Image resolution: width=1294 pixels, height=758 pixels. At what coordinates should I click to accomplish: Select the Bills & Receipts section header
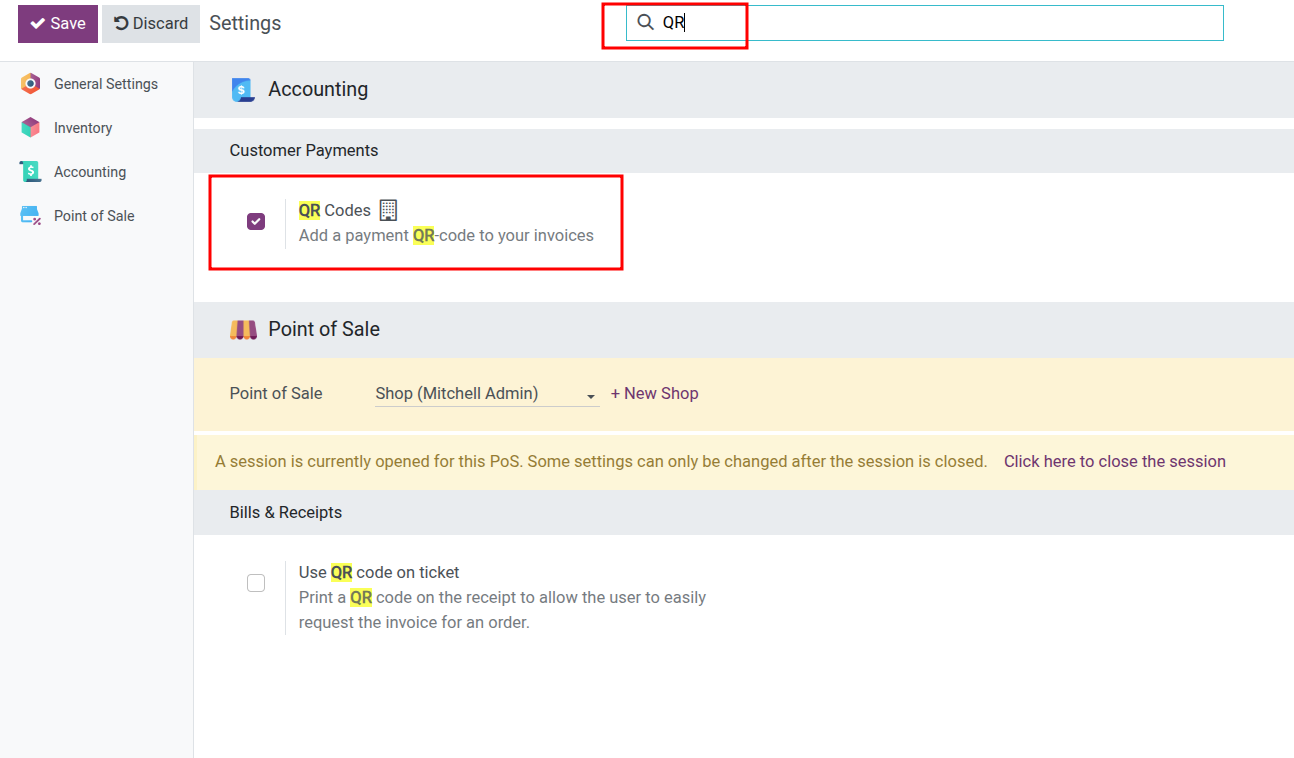click(286, 512)
